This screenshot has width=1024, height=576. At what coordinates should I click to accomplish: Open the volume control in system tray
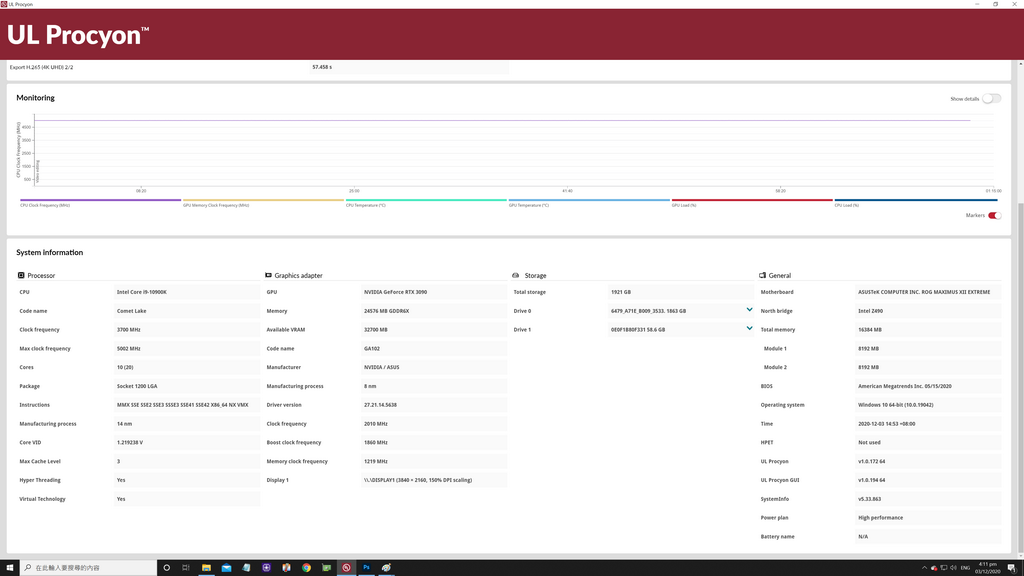953,568
